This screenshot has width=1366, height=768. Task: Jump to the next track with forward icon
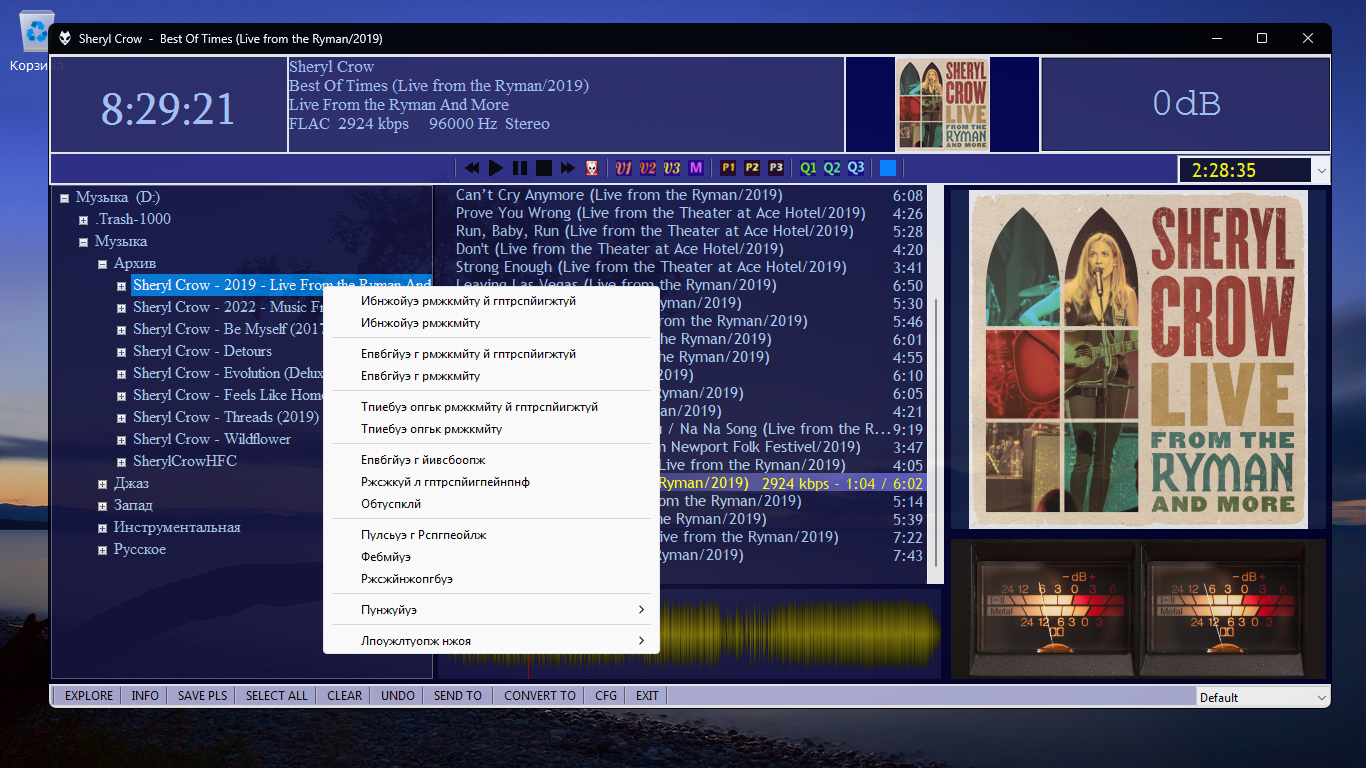click(568, 168)
